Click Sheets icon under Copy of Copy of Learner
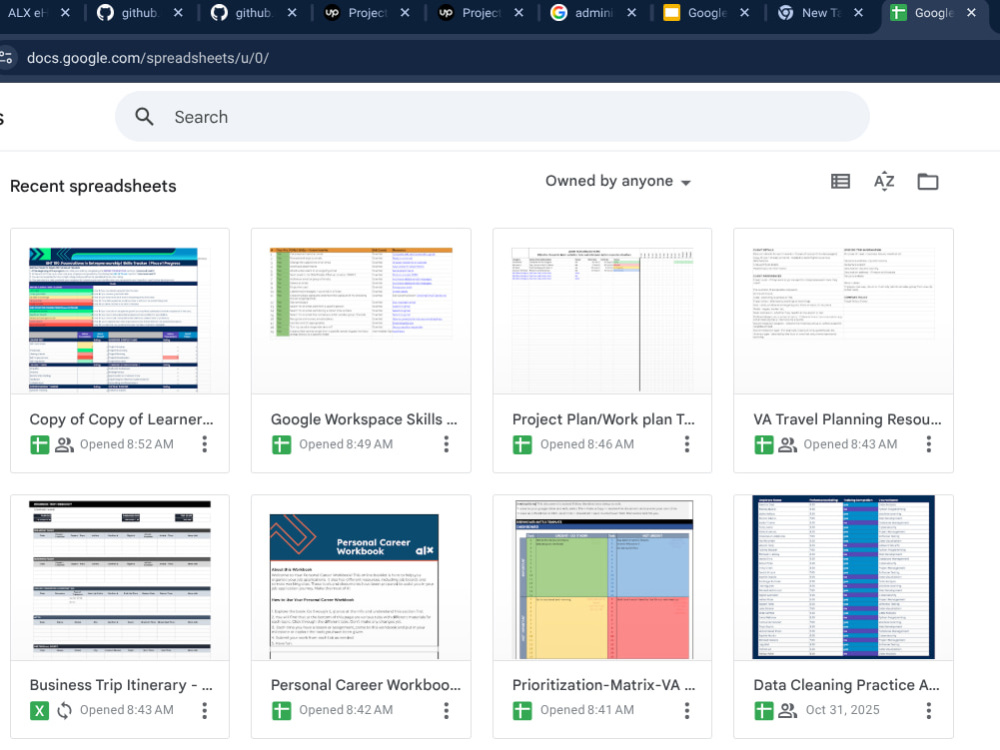Viewport: 1000px width, 750px height. coord(40,445)
